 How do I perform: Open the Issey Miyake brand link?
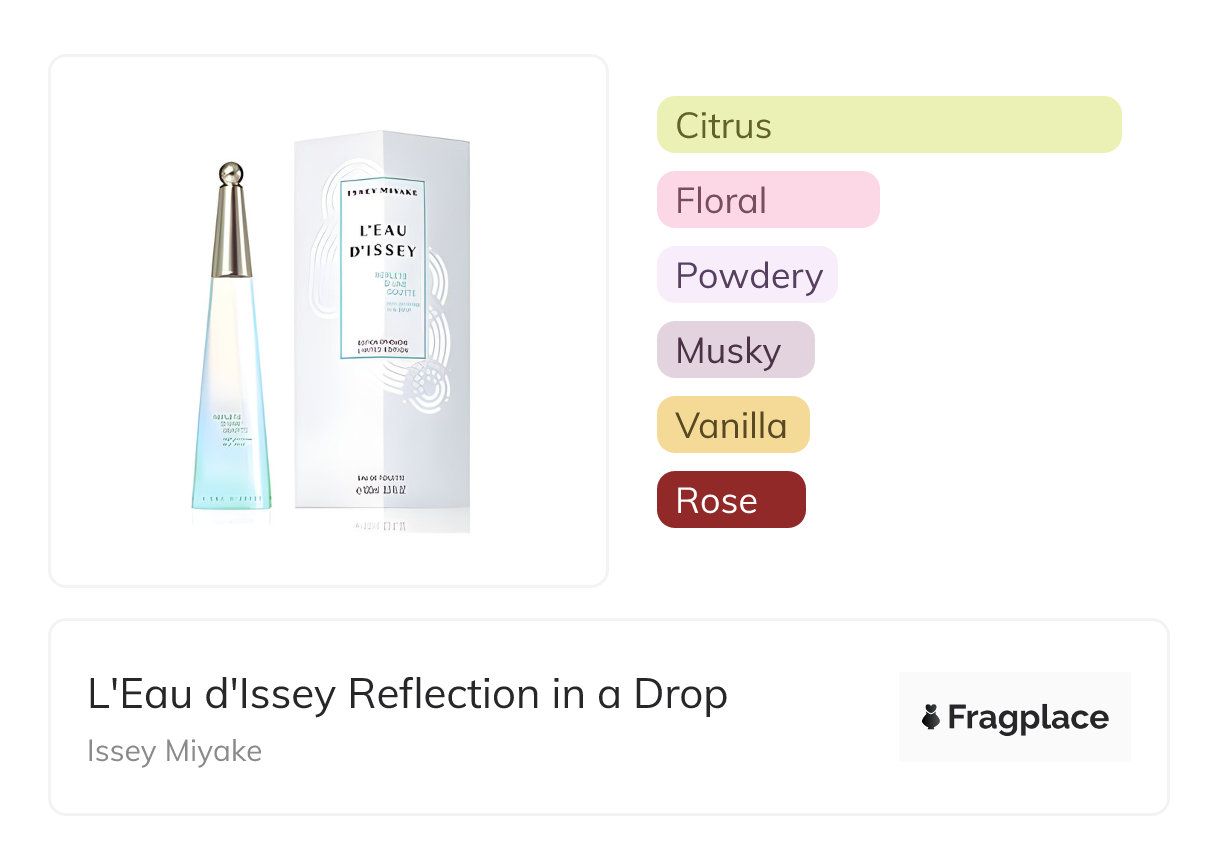click(x=175, y=751)
